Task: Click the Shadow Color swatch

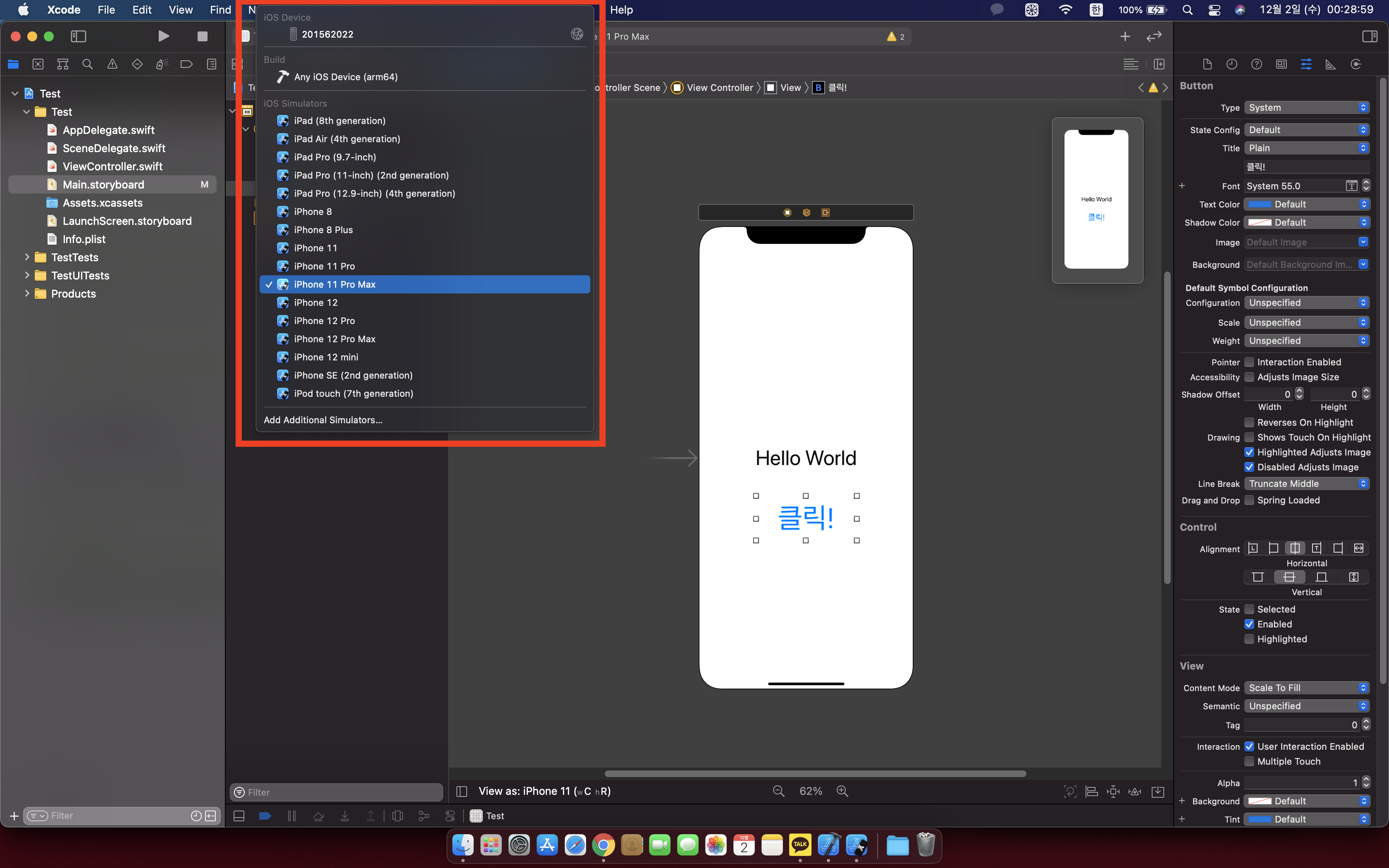Action: coord(1260,223)
